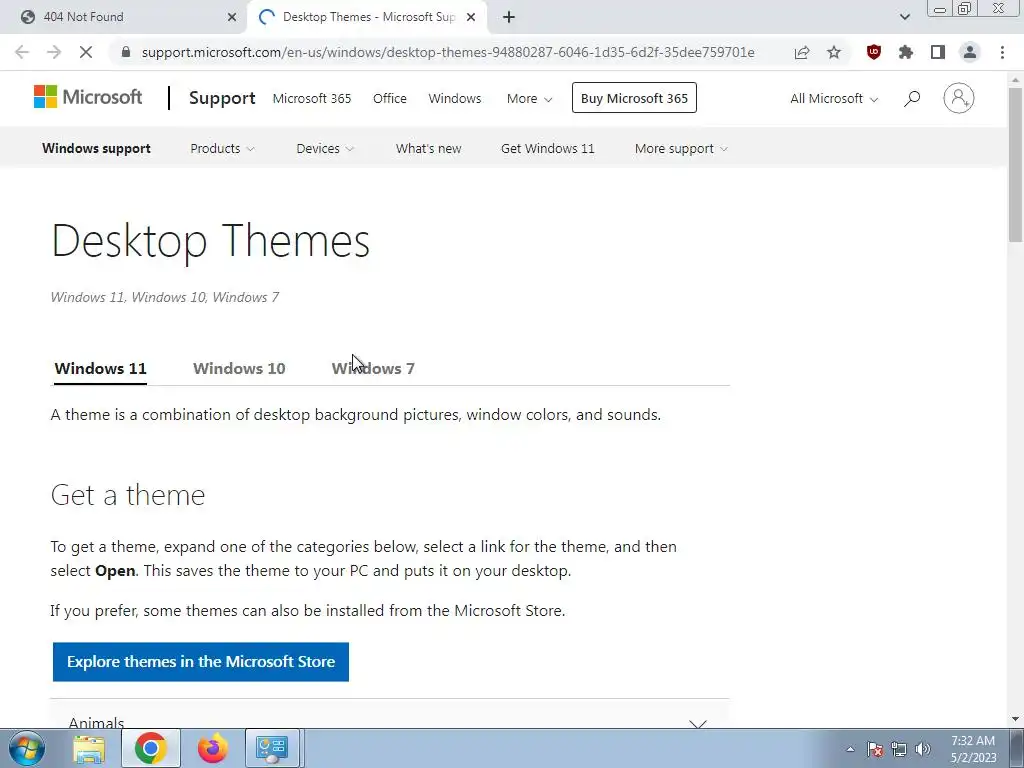Click the Microsoft logo
This screenshot has height=768, width=1024.
click(x=88, y=97)
